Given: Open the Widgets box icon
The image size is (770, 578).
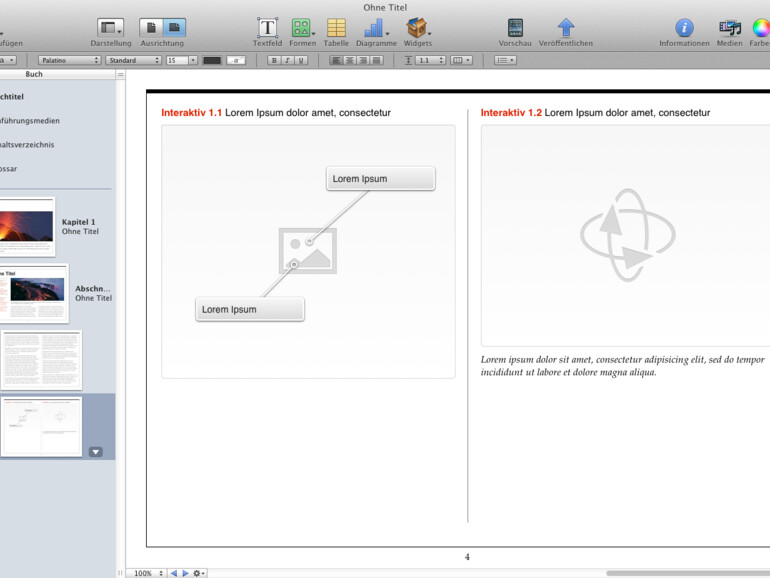Looking at the screenshot, I should click(x=417, y=28).
